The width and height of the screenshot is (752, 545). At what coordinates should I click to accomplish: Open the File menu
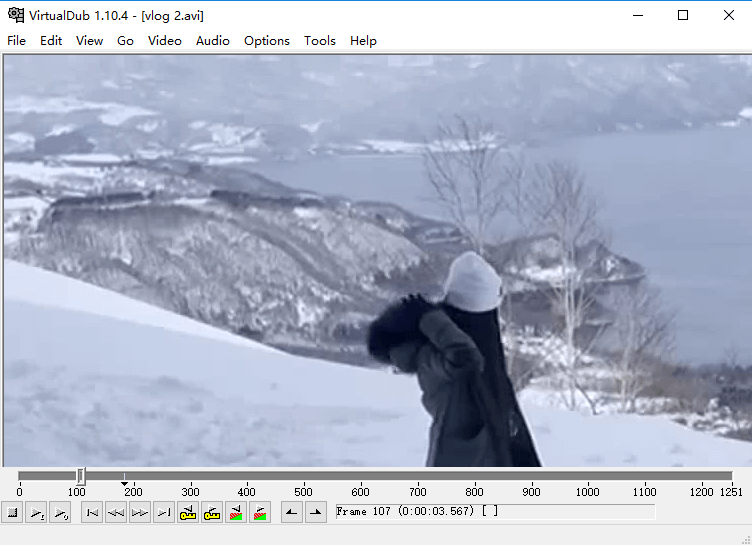click(16, 41)
